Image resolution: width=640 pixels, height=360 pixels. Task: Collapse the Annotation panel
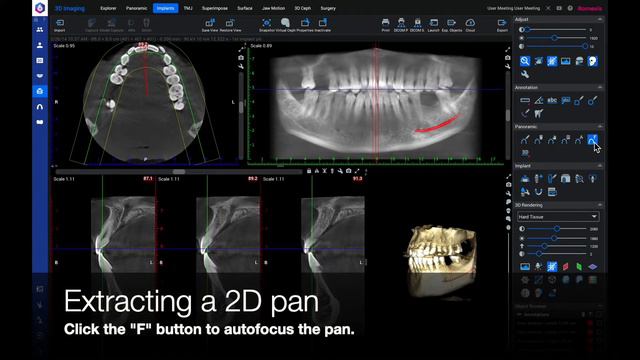click(600, 88)
